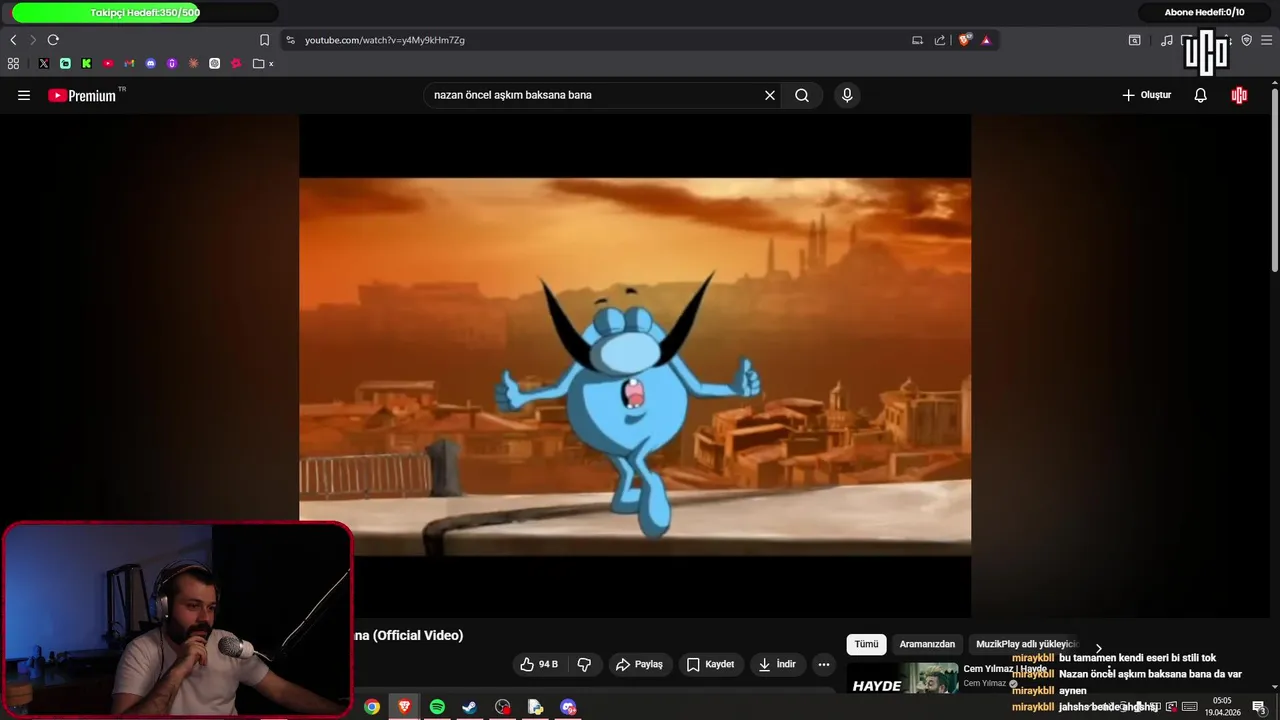The height and width of the screenshot is (720, 1280).
Task: Go back with the browser back arrow
Action: (13, 40)
